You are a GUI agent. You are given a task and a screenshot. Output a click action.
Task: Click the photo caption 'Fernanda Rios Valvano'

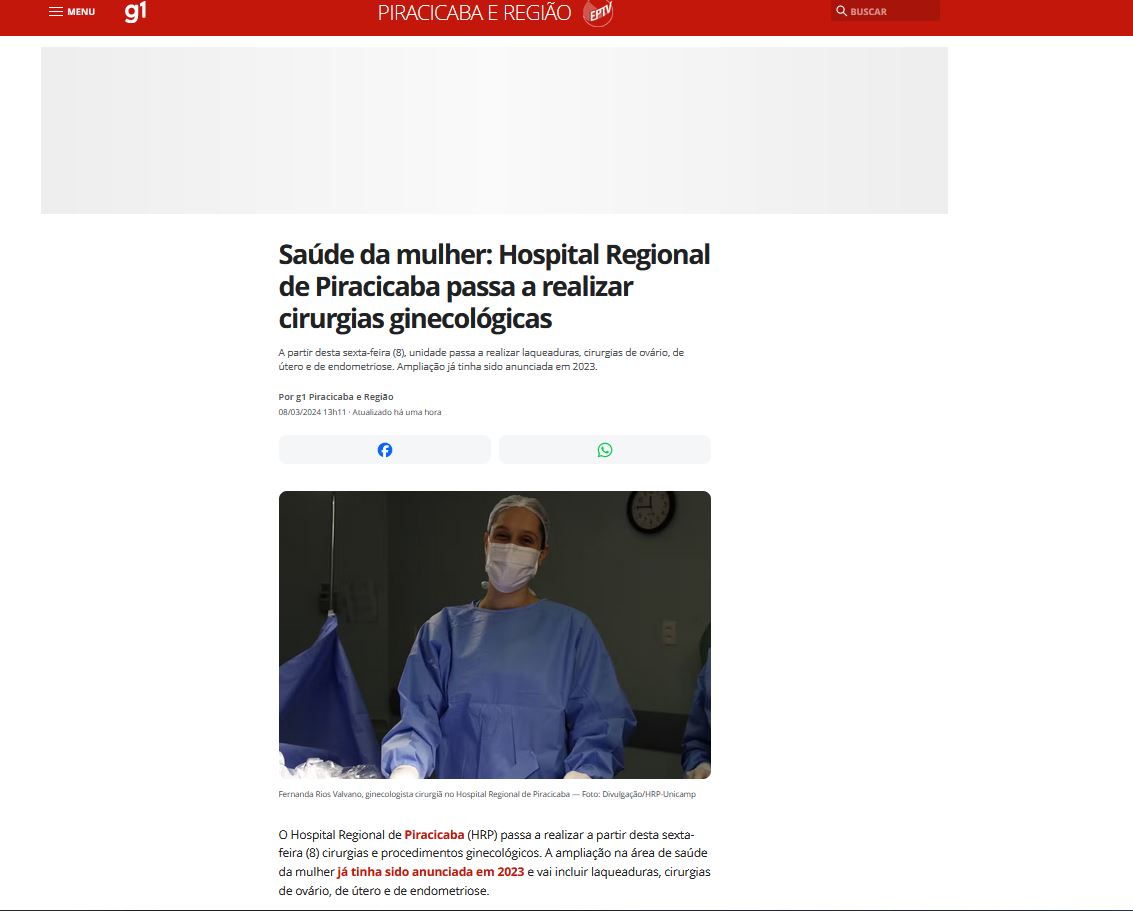487,794
